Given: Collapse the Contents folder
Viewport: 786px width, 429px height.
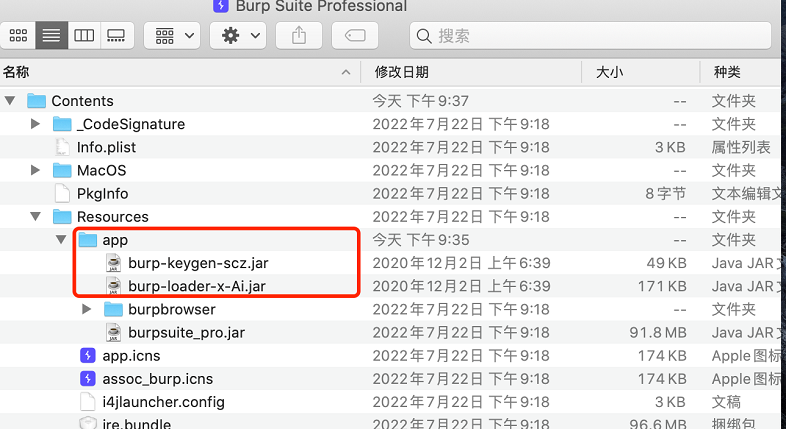Looking at the screenshot, I should click(x=10, y=101).
